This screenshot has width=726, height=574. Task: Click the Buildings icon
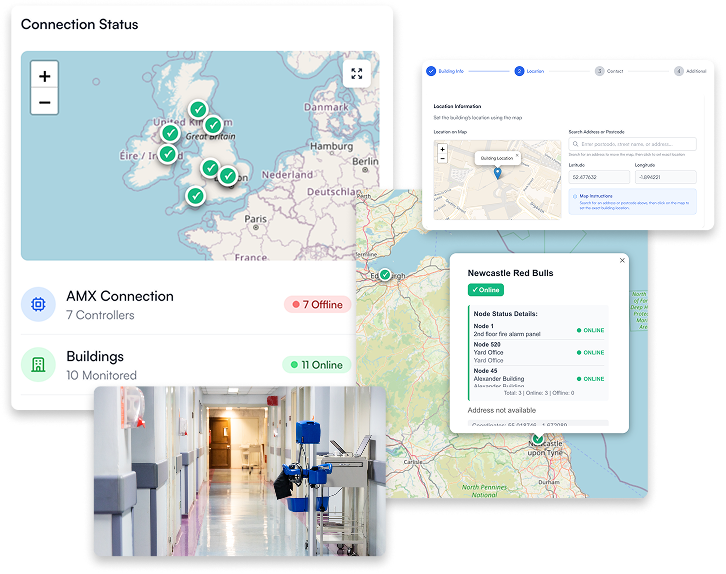click(x=38, y=364)
